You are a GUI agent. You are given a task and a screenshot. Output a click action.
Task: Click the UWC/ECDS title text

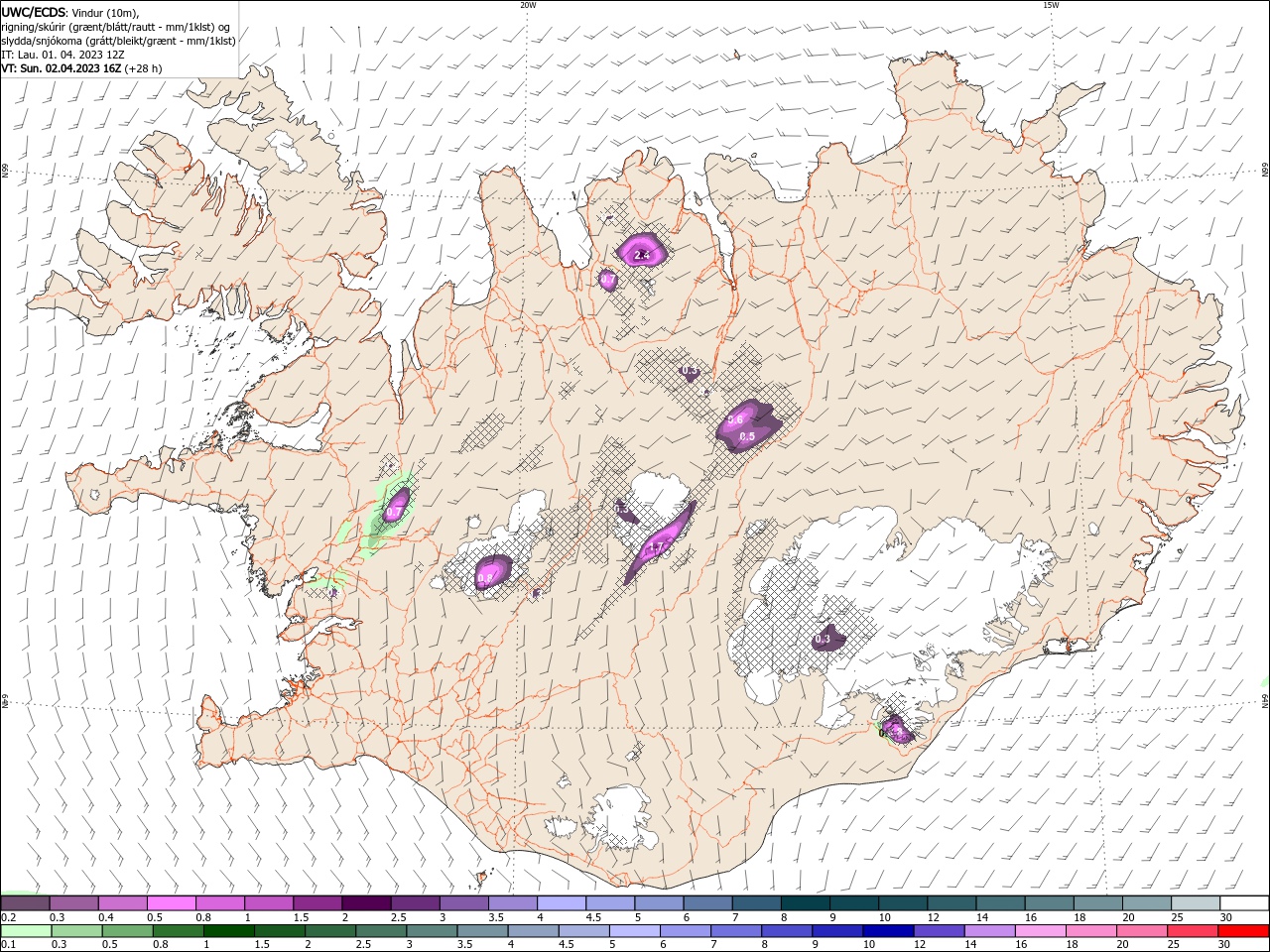(x=34, y=12)
